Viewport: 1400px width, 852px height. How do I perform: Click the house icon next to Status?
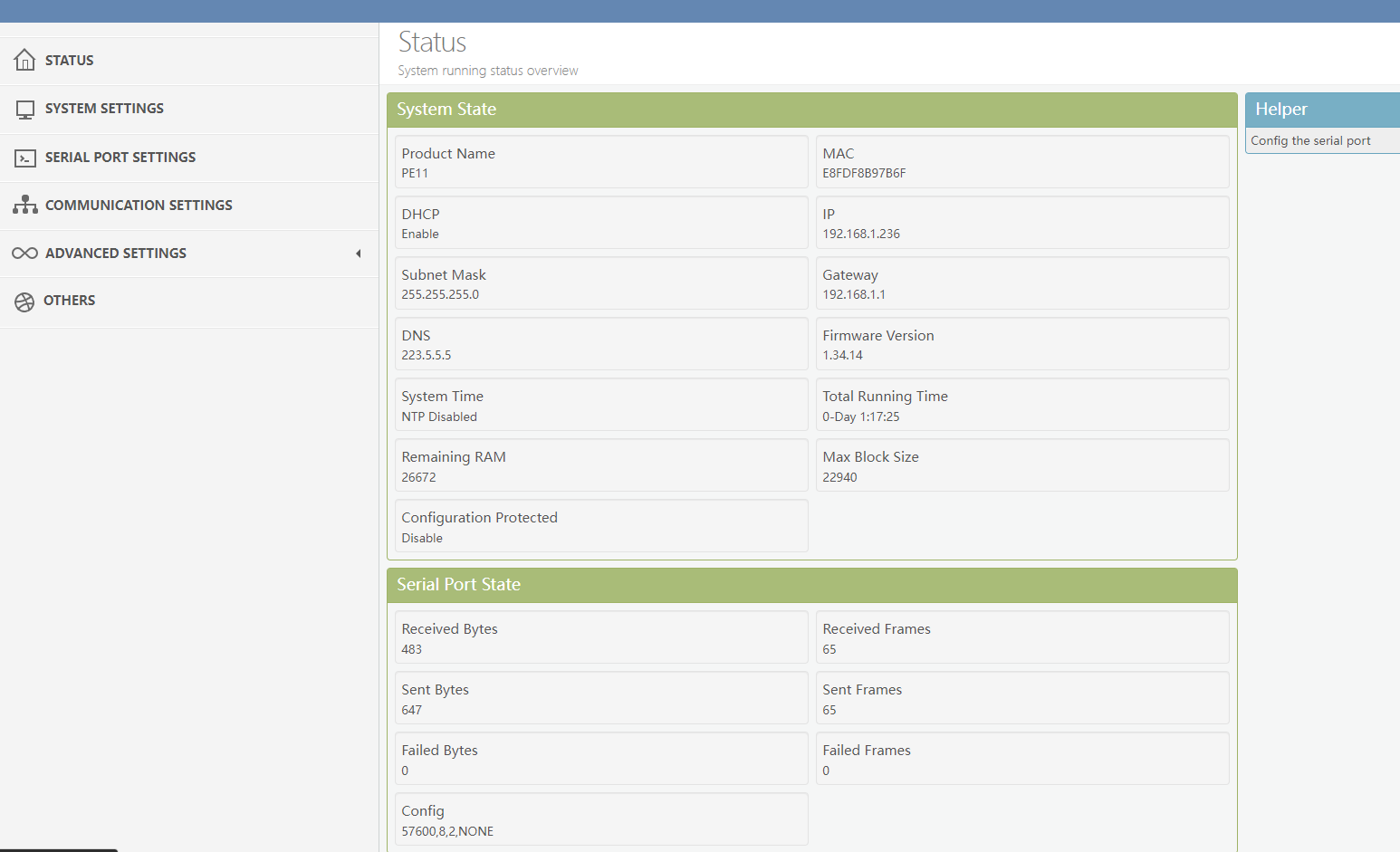tap(25, 60)
